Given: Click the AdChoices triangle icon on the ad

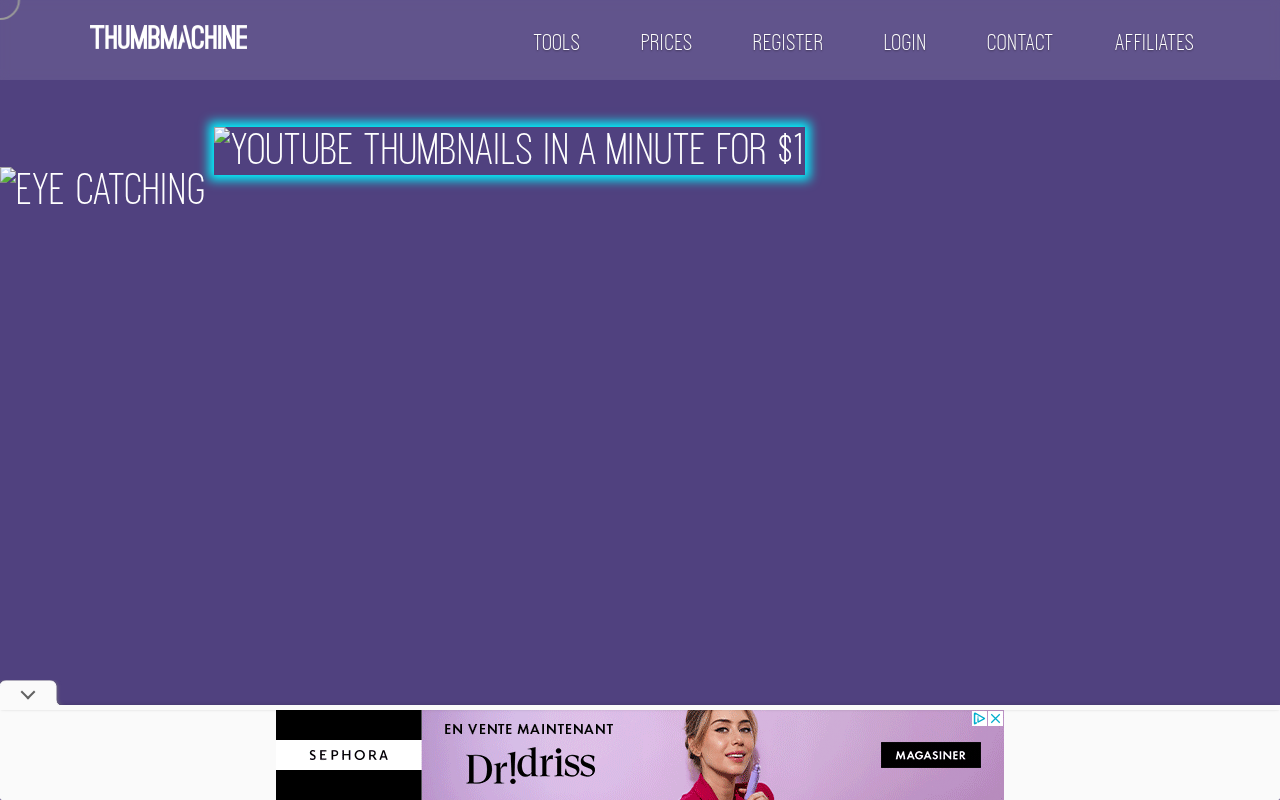Looking at the screenshot, I should tap(979, 718).
